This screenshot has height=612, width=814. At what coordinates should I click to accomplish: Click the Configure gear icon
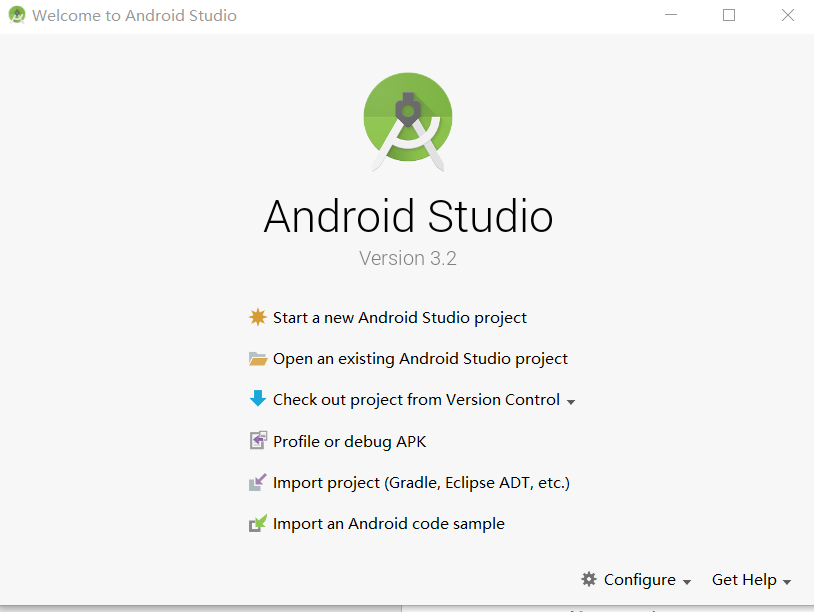589,579
